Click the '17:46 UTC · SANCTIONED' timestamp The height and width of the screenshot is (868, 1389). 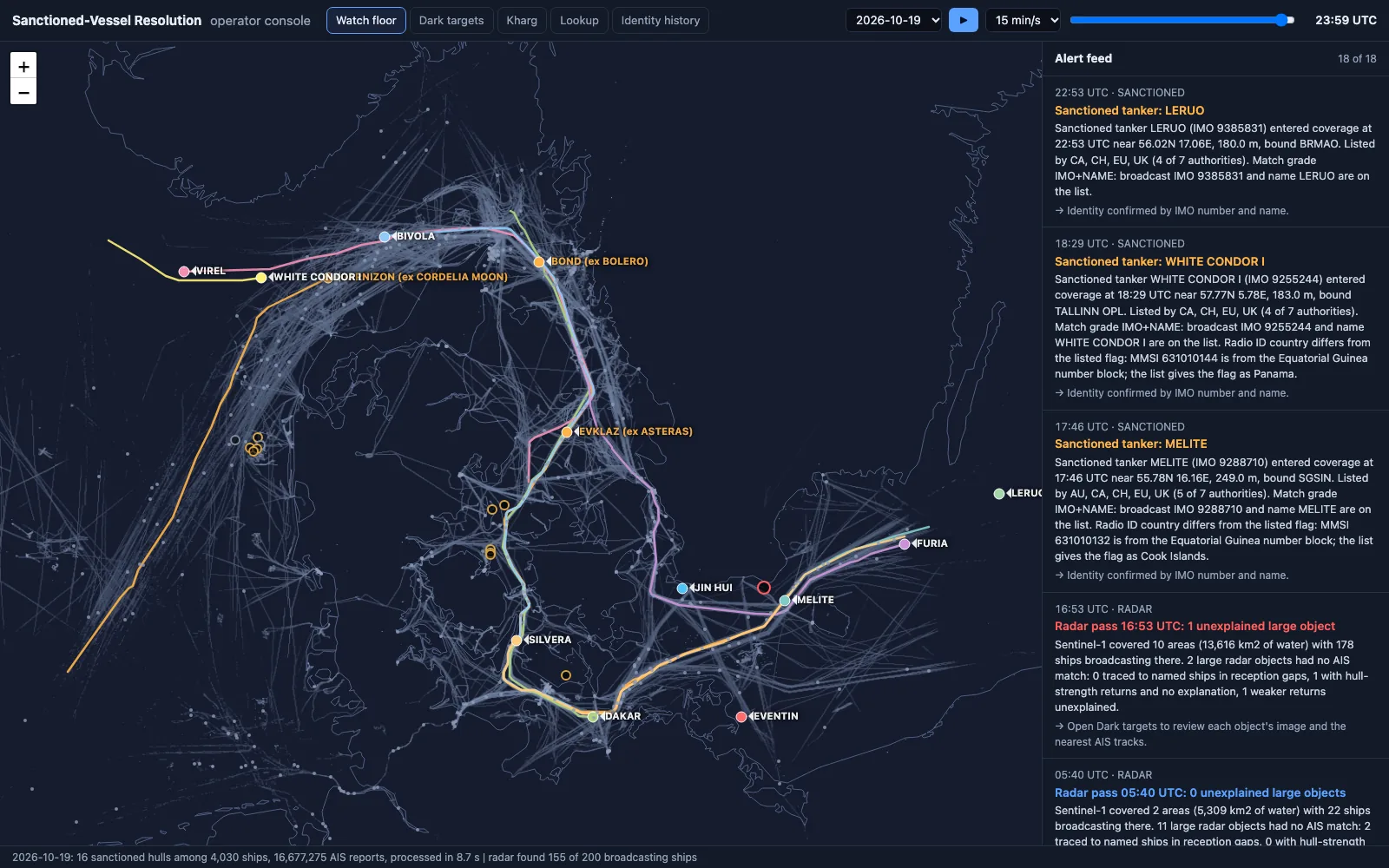(1120, 427)
